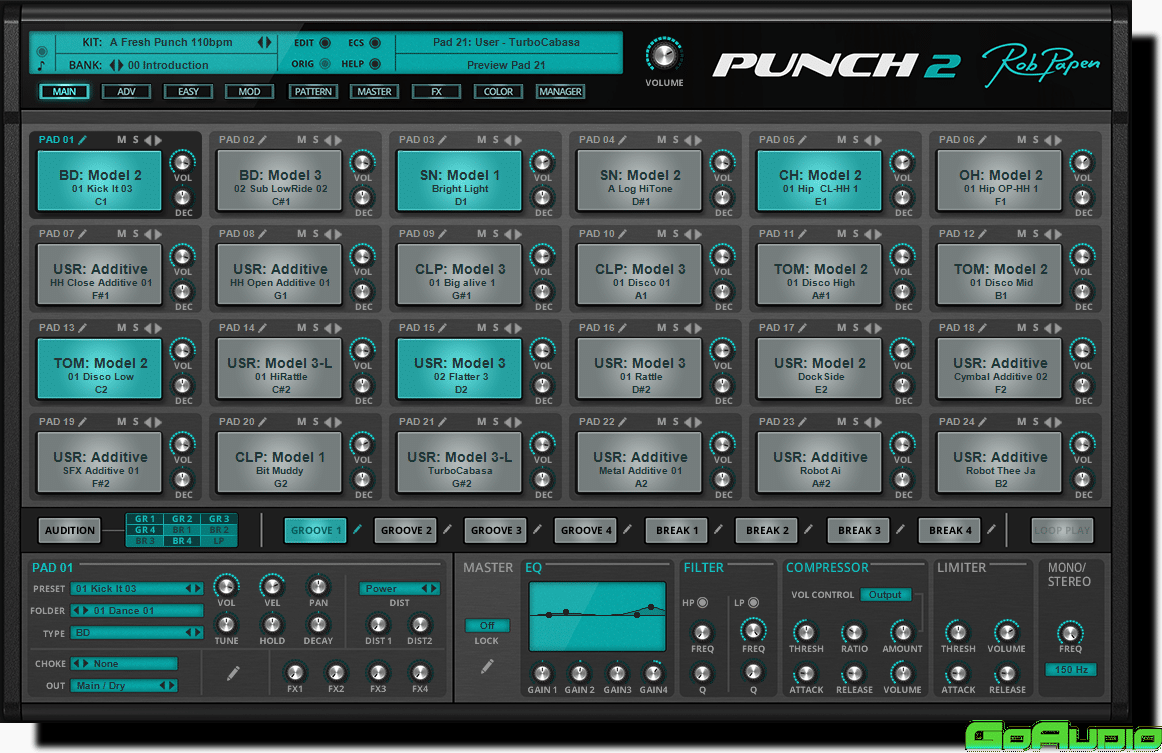
Task: Click the pencil icon beside BREAK 1
Action: click(718, 529)
